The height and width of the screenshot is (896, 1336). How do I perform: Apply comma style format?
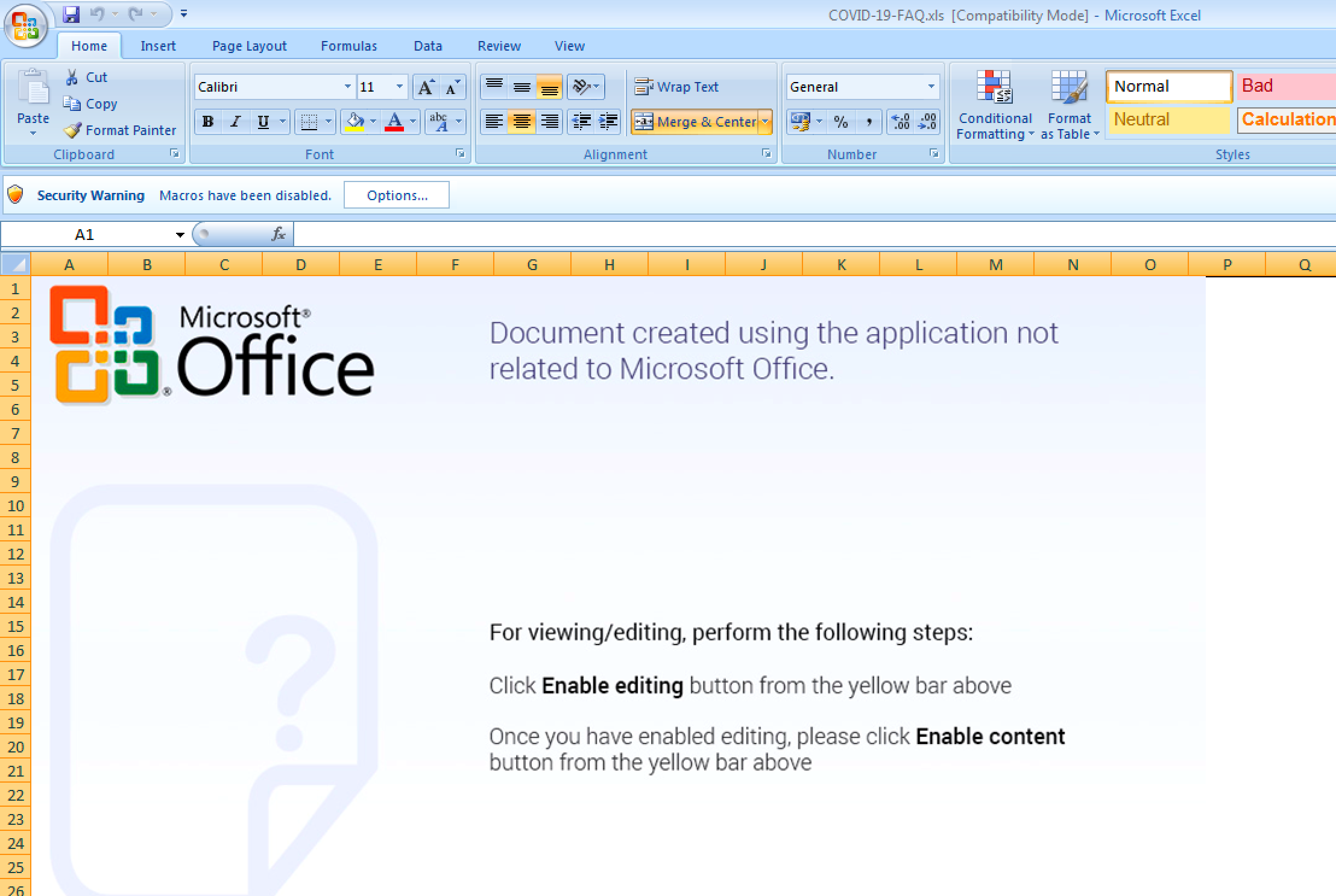coord(868,122)
